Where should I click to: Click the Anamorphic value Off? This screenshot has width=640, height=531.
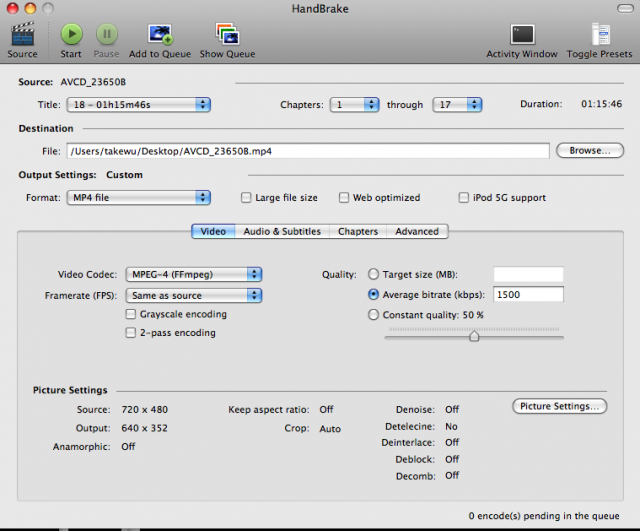click(x=128, y=447)
